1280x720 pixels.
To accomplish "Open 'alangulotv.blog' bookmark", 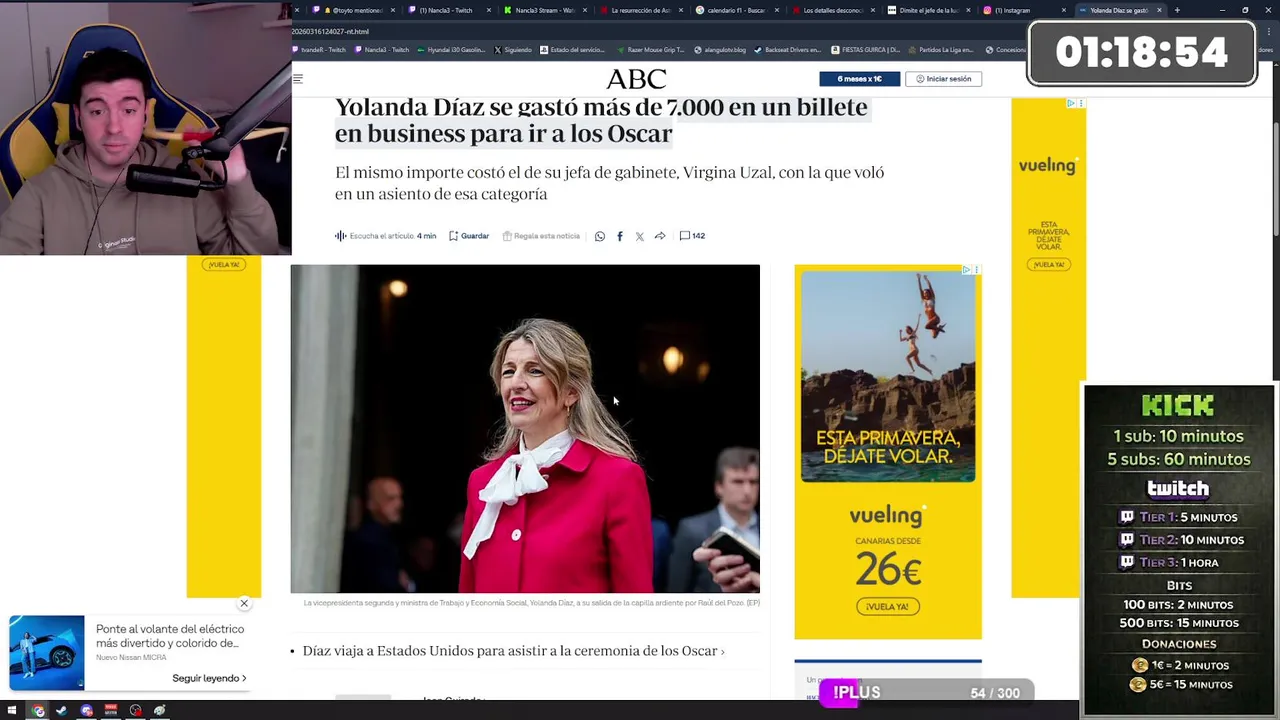I will 720,50.
